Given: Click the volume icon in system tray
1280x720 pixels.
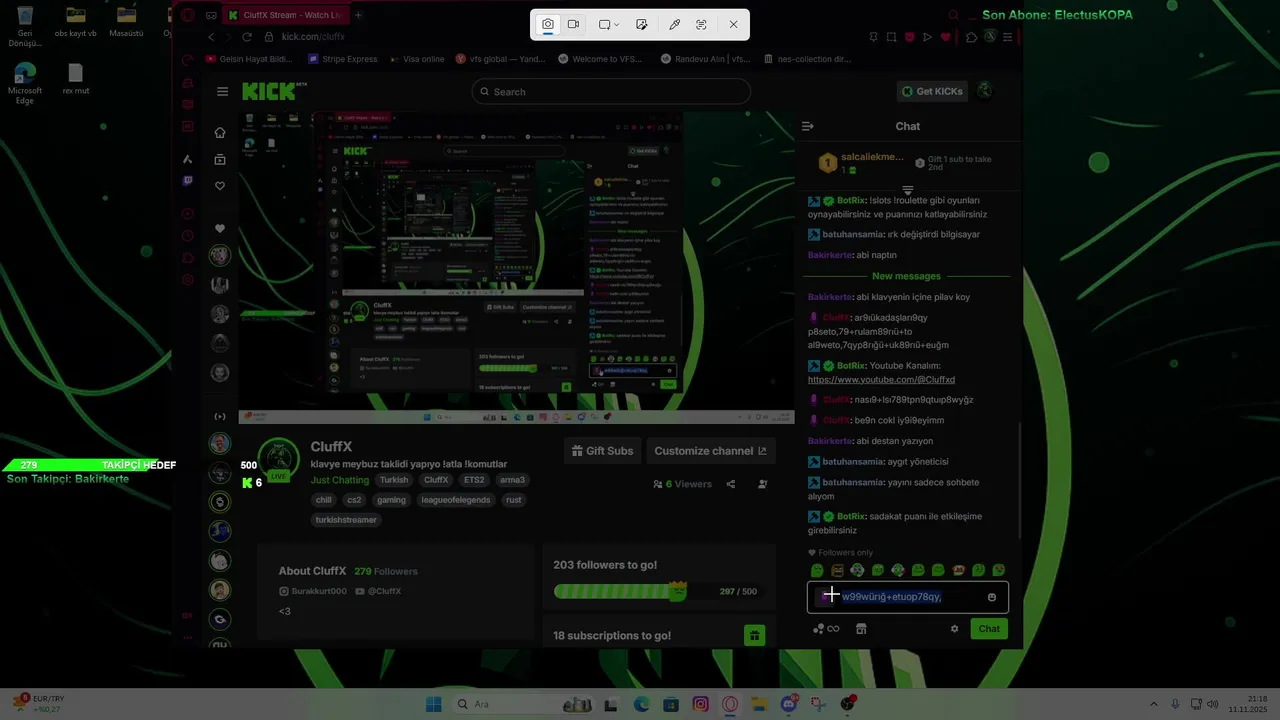Looking at the screenshot, I should (x=1211, y=704).
